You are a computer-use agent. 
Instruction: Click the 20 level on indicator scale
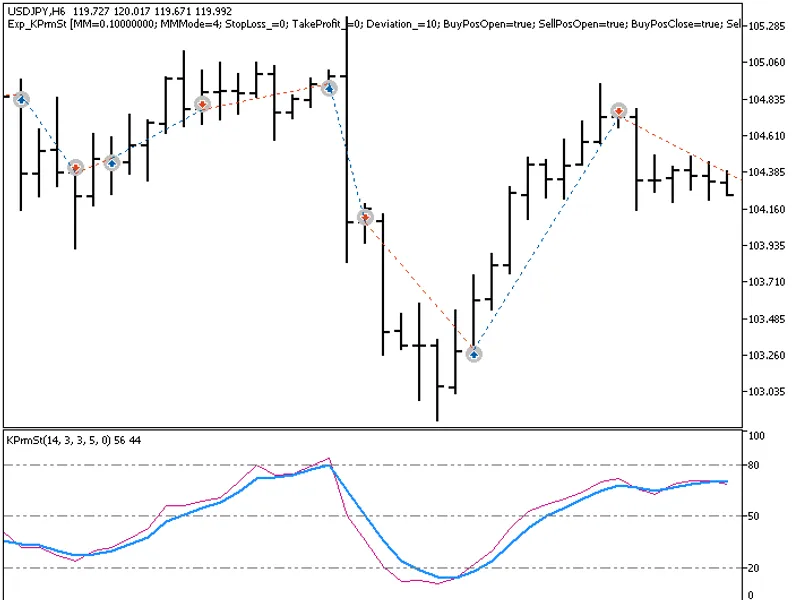754,568
